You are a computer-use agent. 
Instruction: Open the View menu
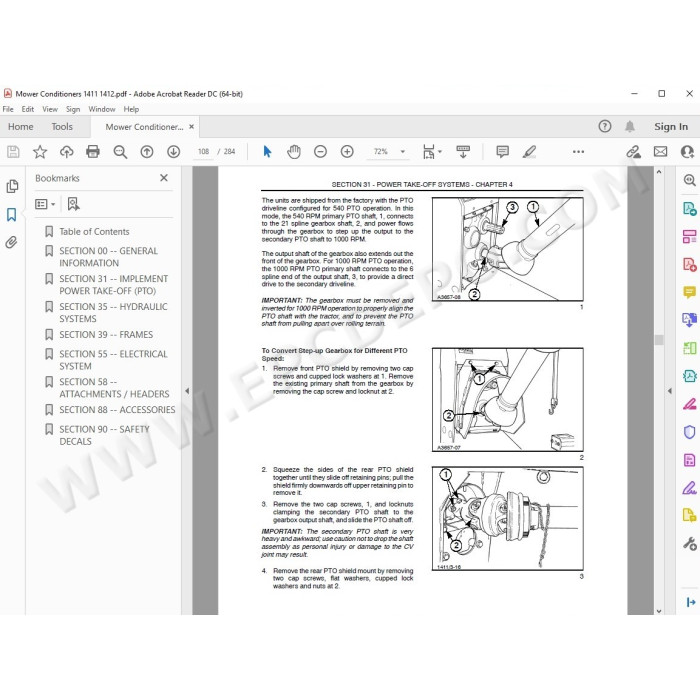50,109
